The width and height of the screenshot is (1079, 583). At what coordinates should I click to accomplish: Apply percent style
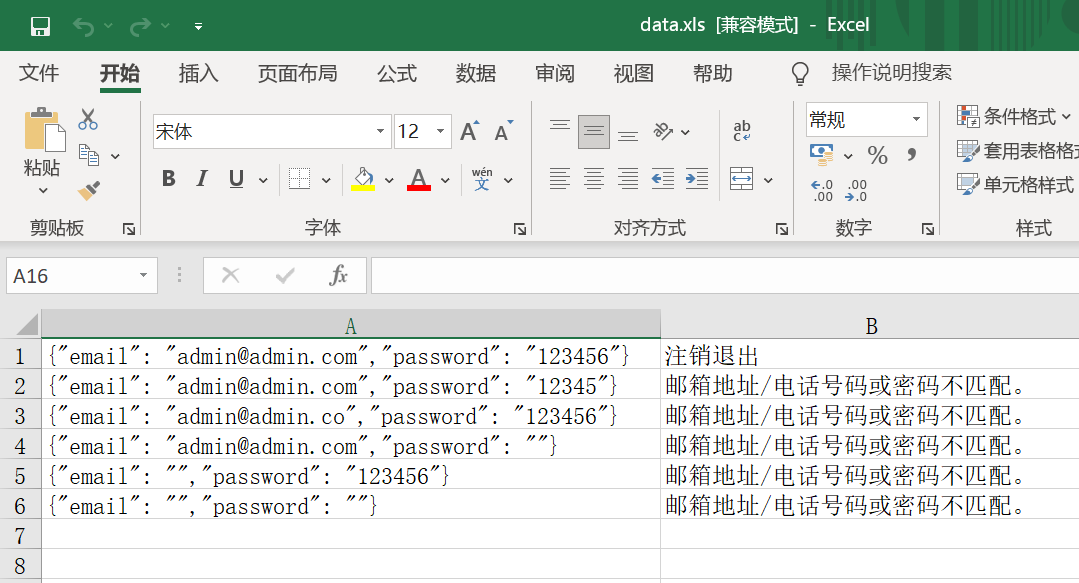click(877, 155)
